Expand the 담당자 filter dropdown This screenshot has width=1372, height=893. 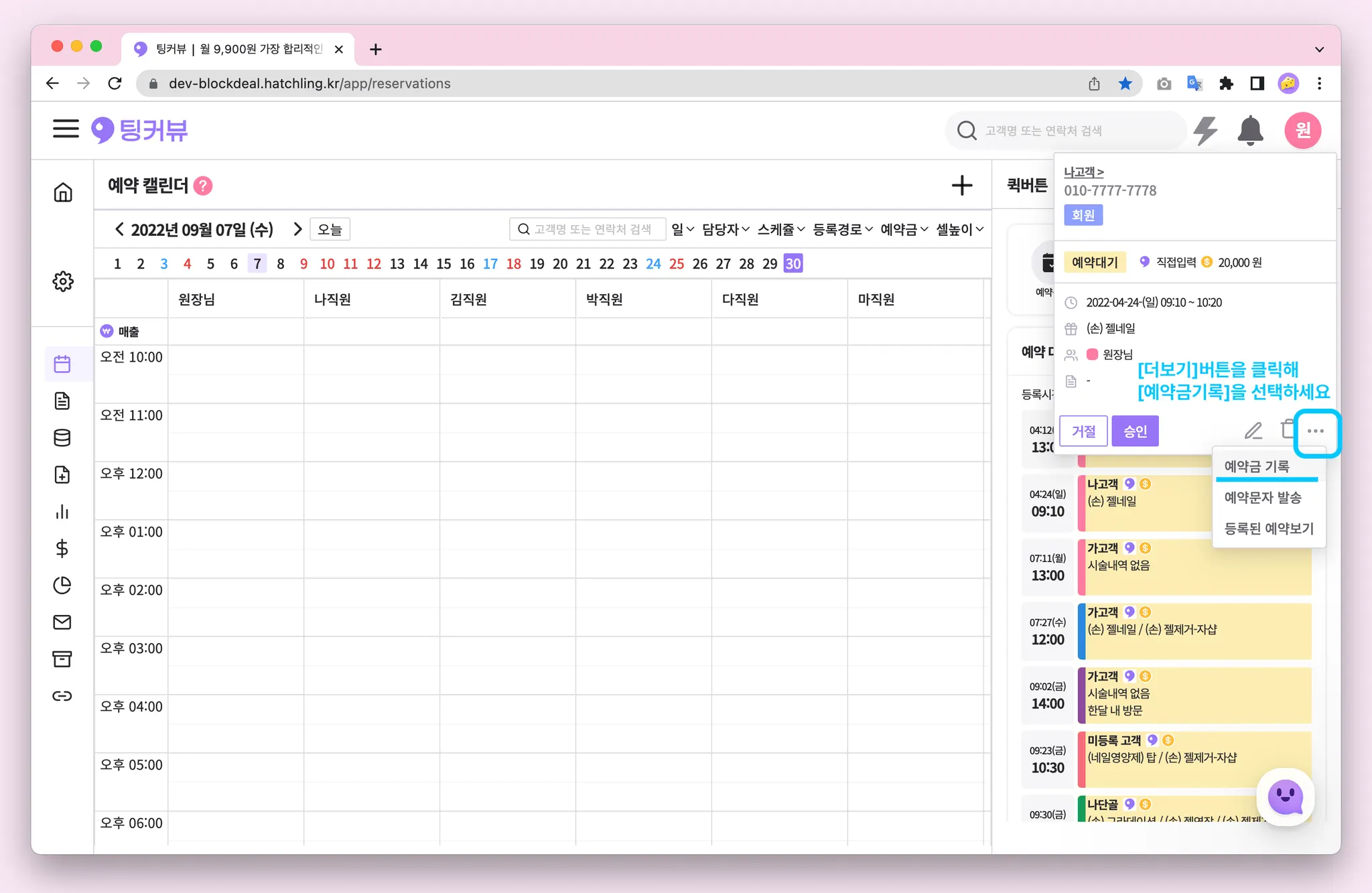pyautogui.click(x=726, y=229)
